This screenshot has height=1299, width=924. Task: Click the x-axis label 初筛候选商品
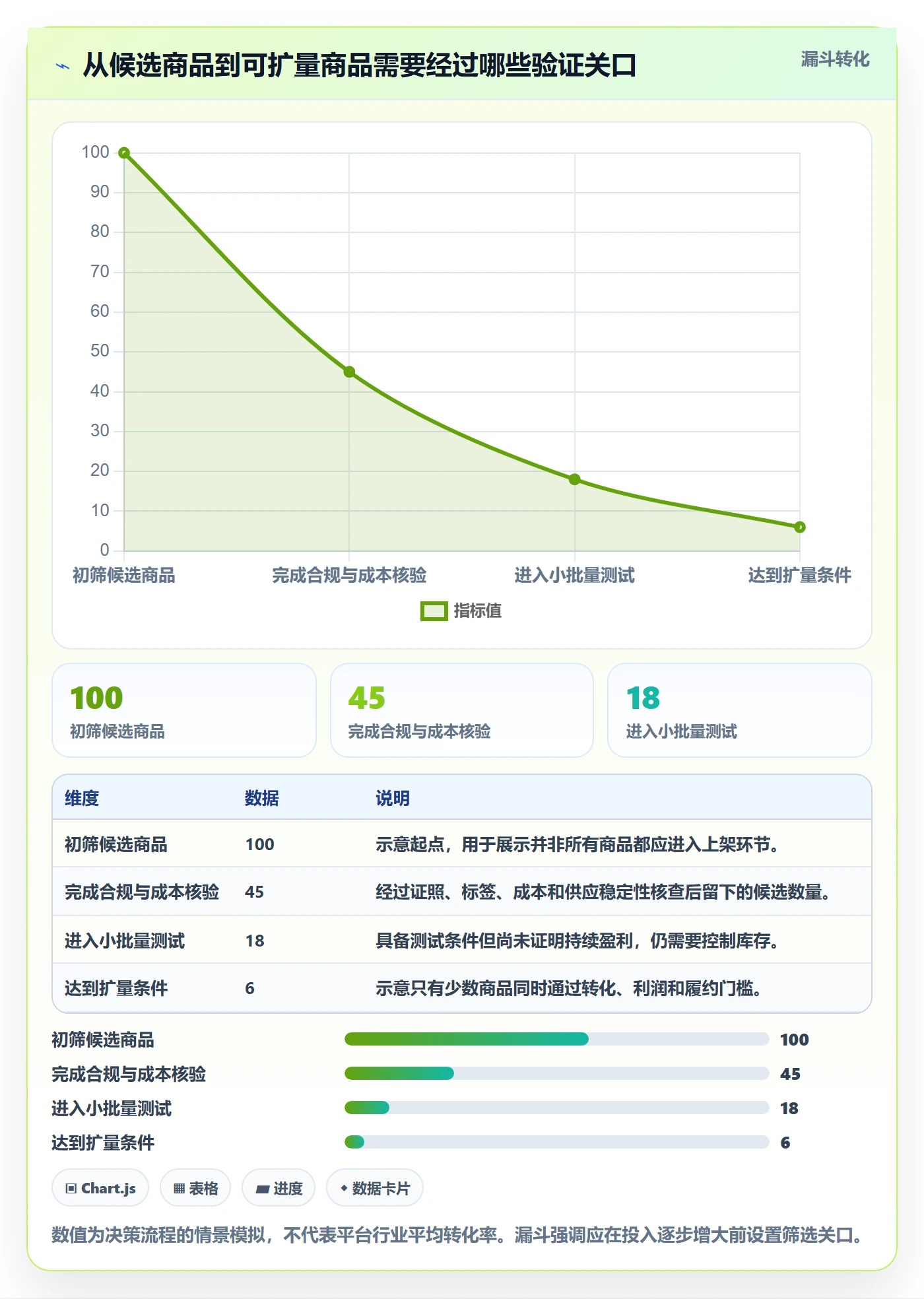(124, 576)
